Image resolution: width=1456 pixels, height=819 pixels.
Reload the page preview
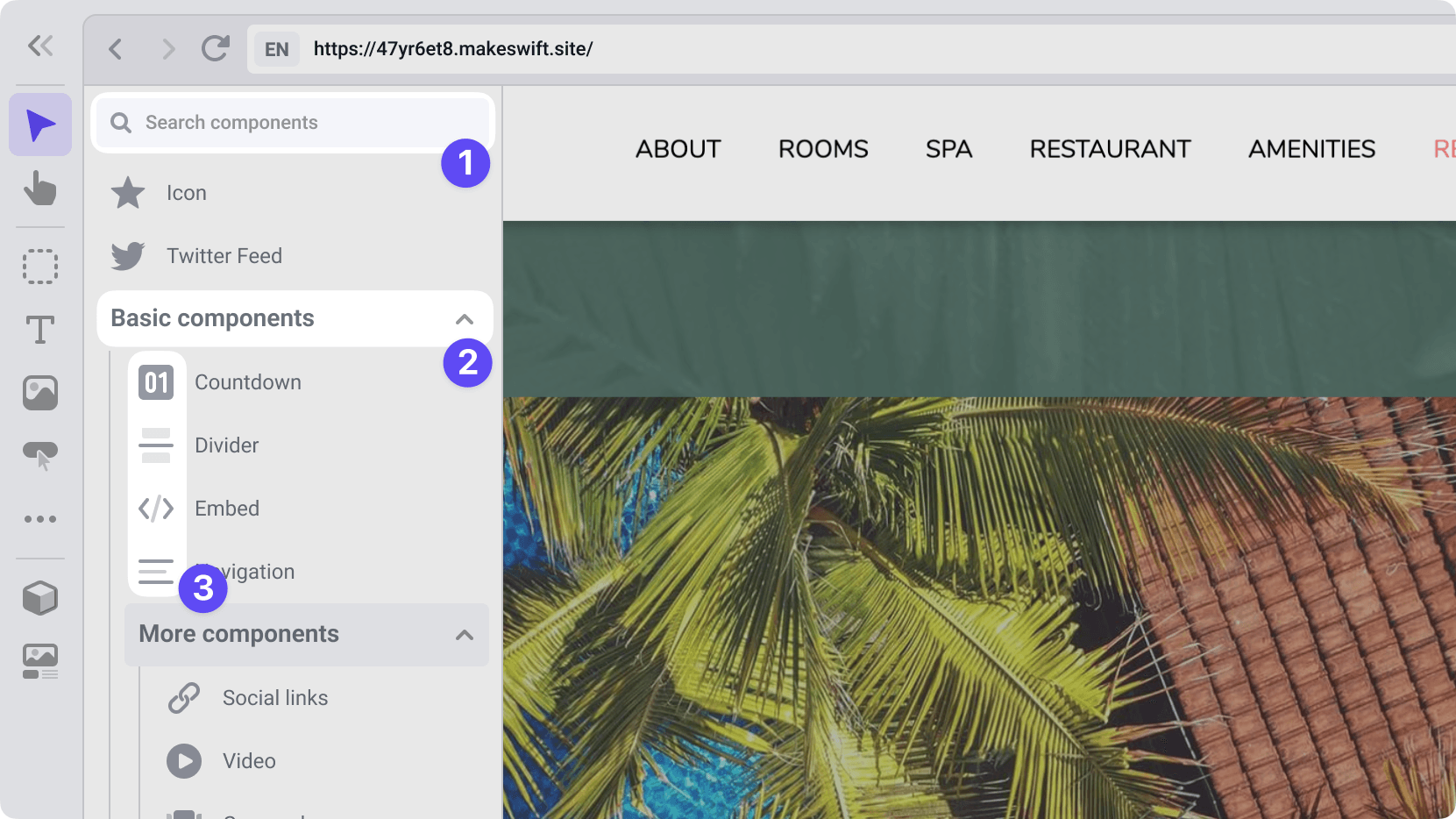point(215,49)
